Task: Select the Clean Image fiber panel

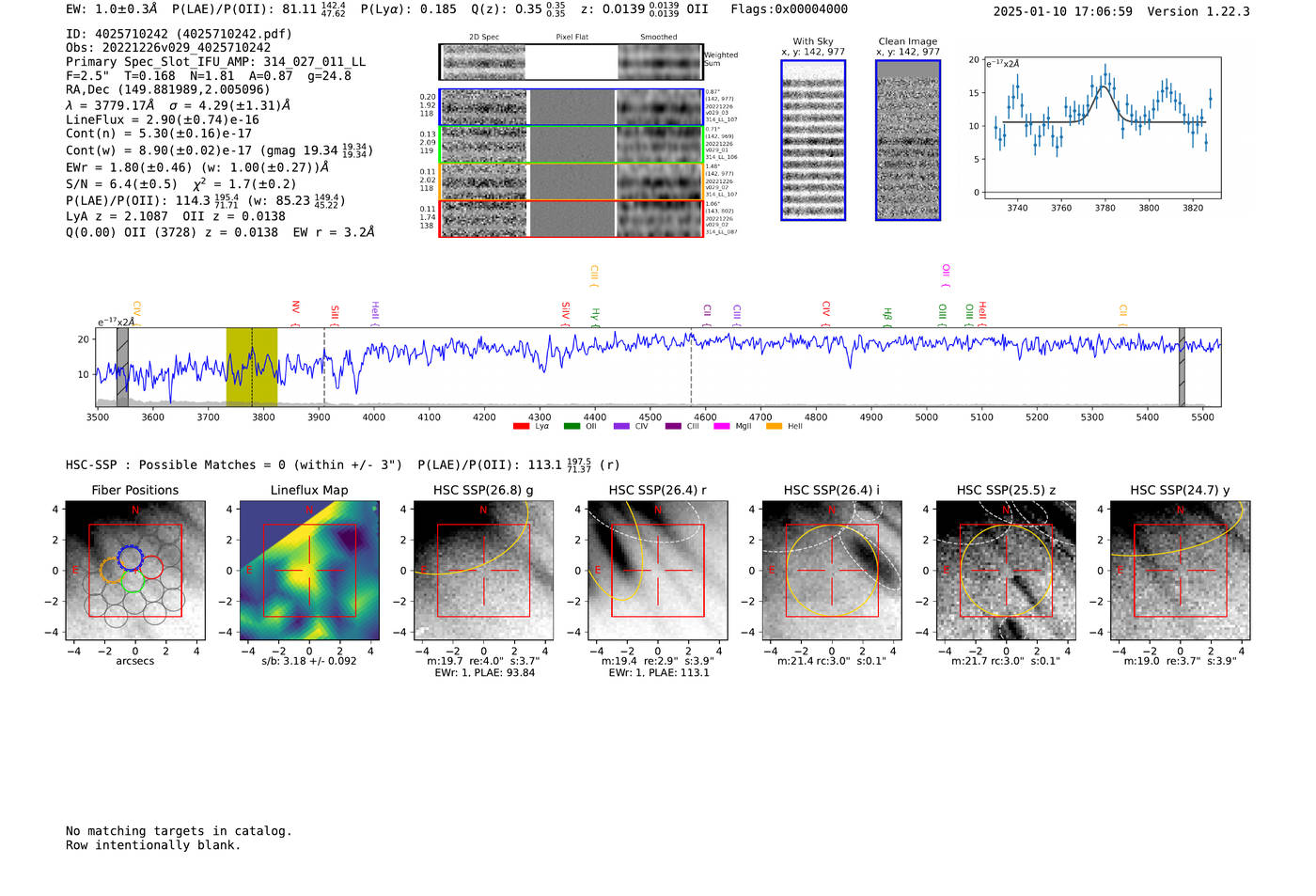Action: coord(908,140)
